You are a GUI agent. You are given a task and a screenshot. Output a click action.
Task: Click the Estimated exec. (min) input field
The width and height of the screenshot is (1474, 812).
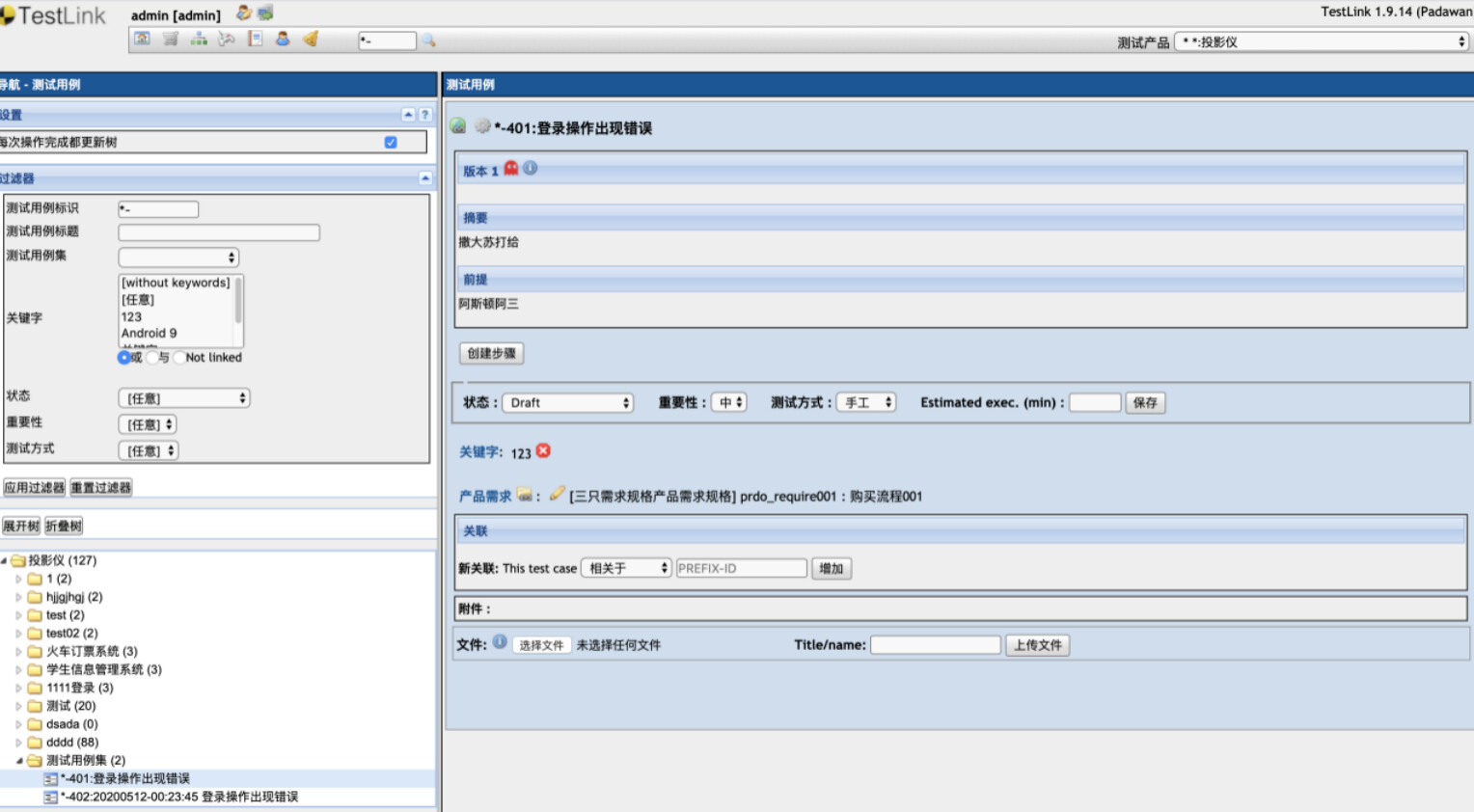(1095, 402)
